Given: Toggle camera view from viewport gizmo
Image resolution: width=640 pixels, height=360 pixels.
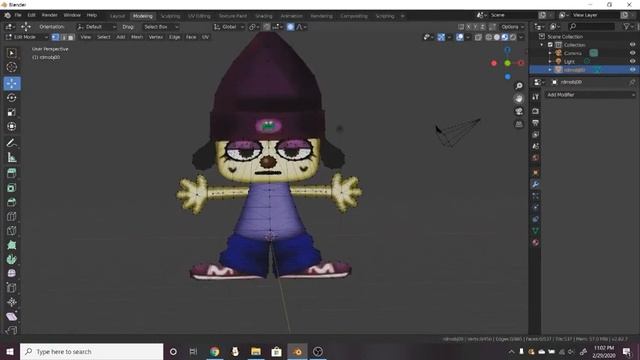Looking at the screenshot, I should pyautogui.click(x=519, y=111).
